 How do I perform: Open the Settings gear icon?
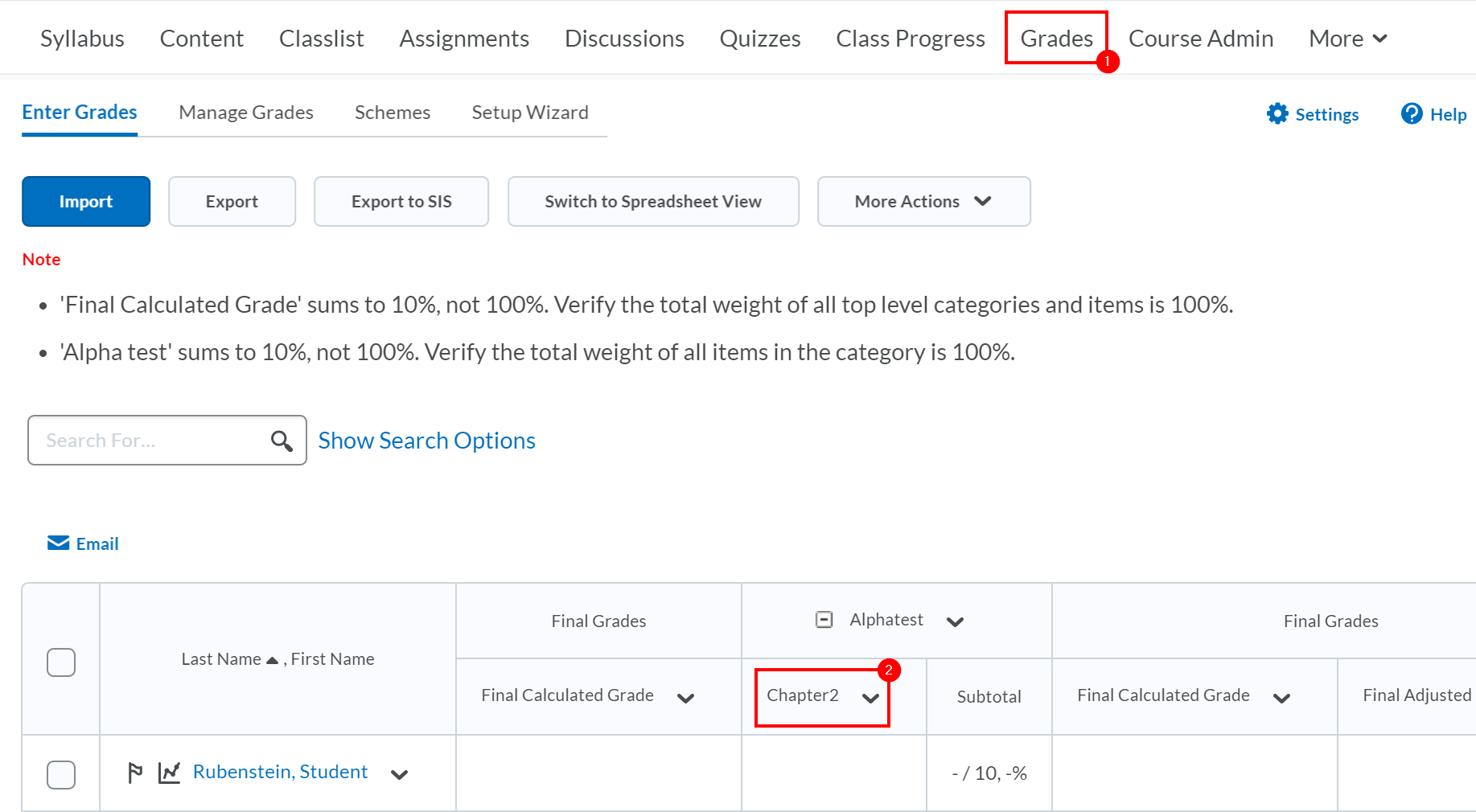click(x=1277, y=113)
